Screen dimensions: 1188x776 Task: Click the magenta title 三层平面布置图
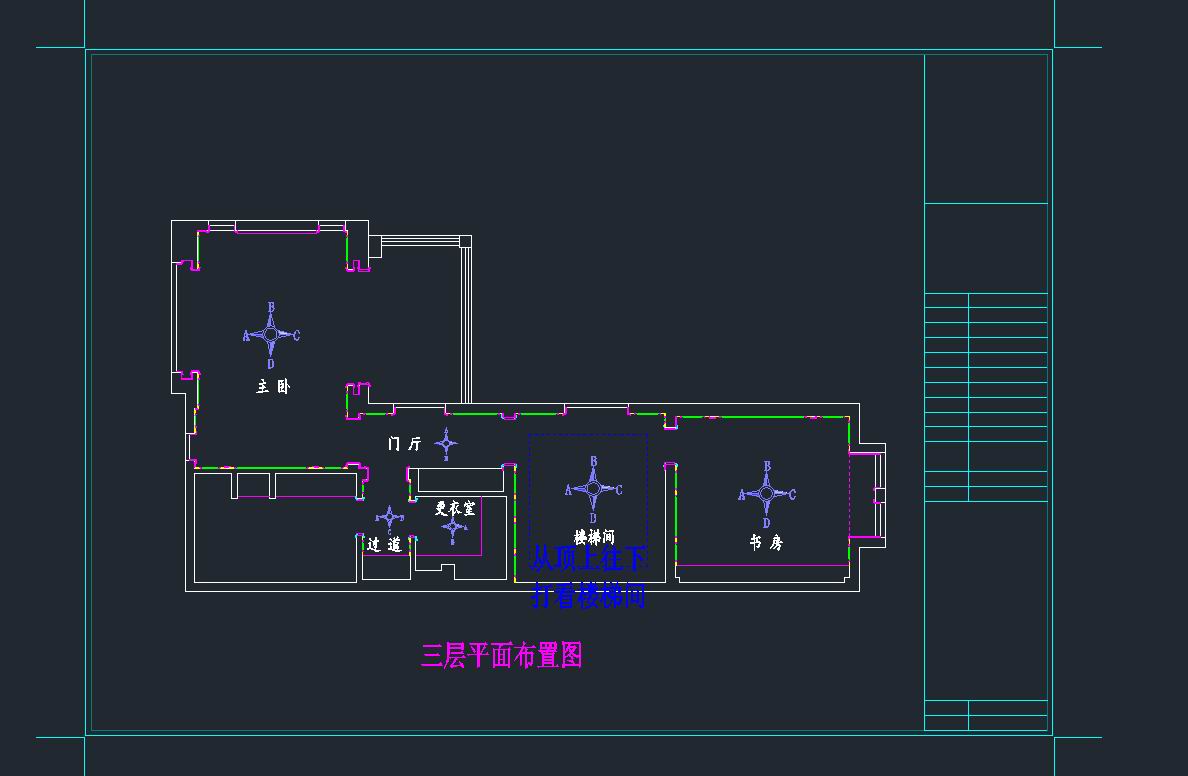[501, 655]
